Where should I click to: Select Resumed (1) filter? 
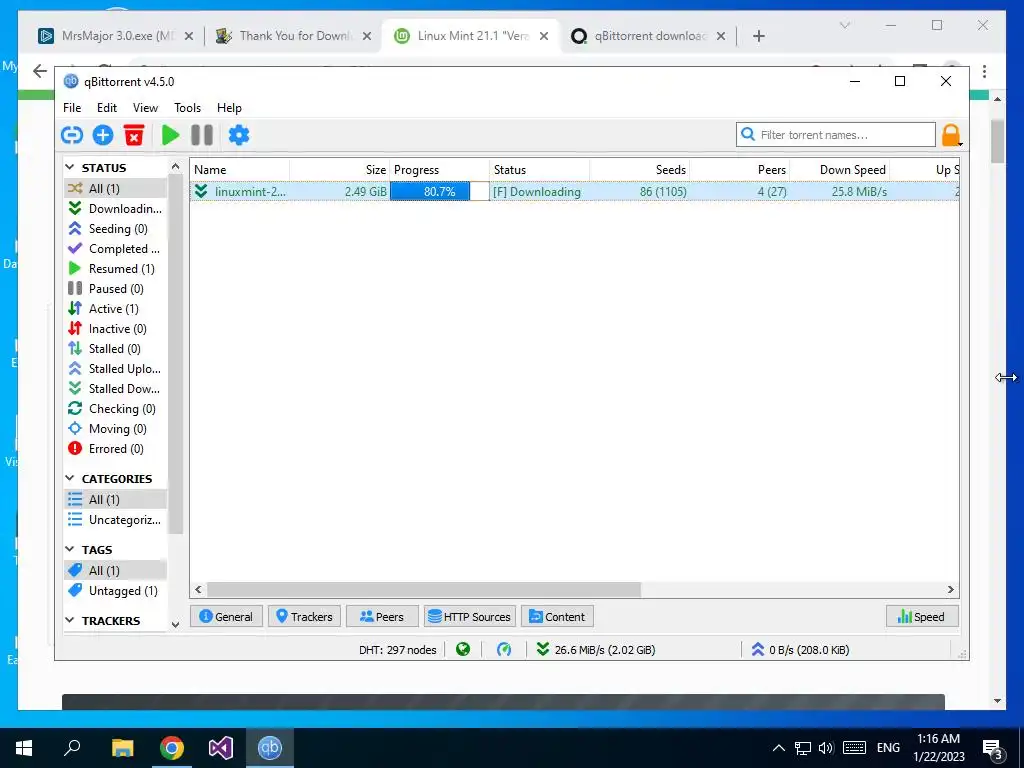(115, 268)
